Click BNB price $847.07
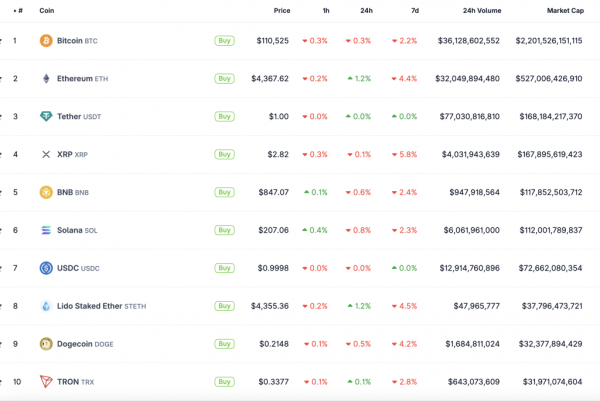This screenshot has height=401, width=600. click(274, 192)
